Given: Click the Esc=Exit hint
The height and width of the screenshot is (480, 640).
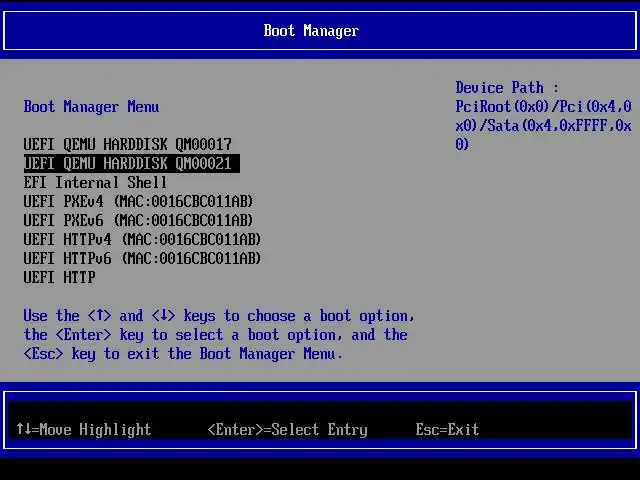Looking at the screenshot, I should click(447, 429).
